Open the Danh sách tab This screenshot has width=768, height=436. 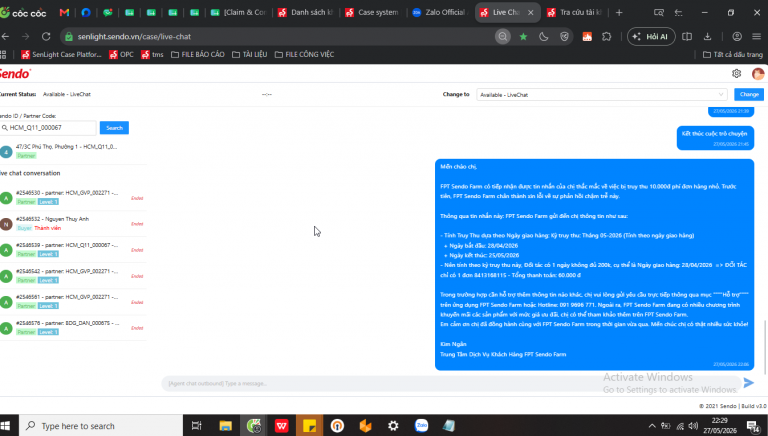pos(305,12)
